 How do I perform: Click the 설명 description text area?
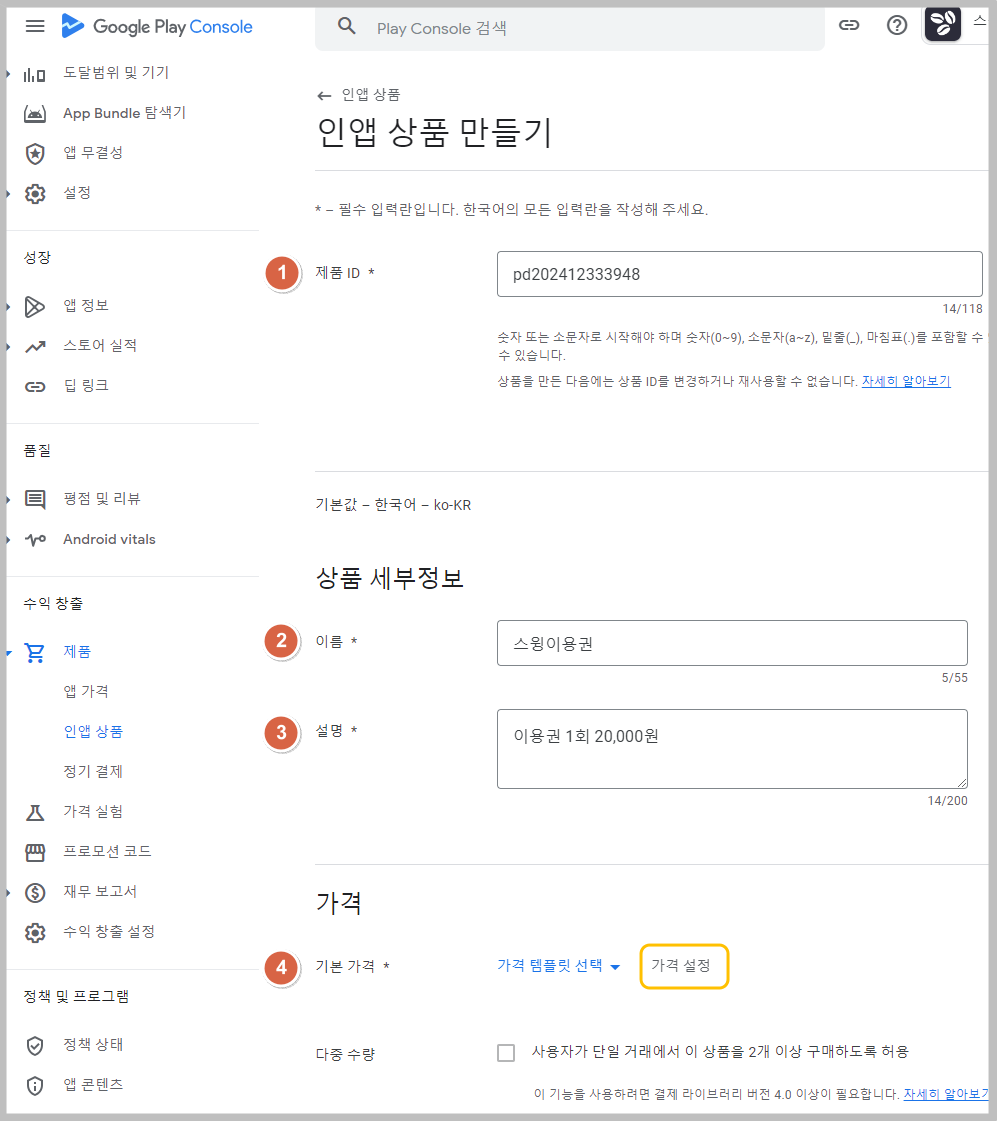coord(731,749)
